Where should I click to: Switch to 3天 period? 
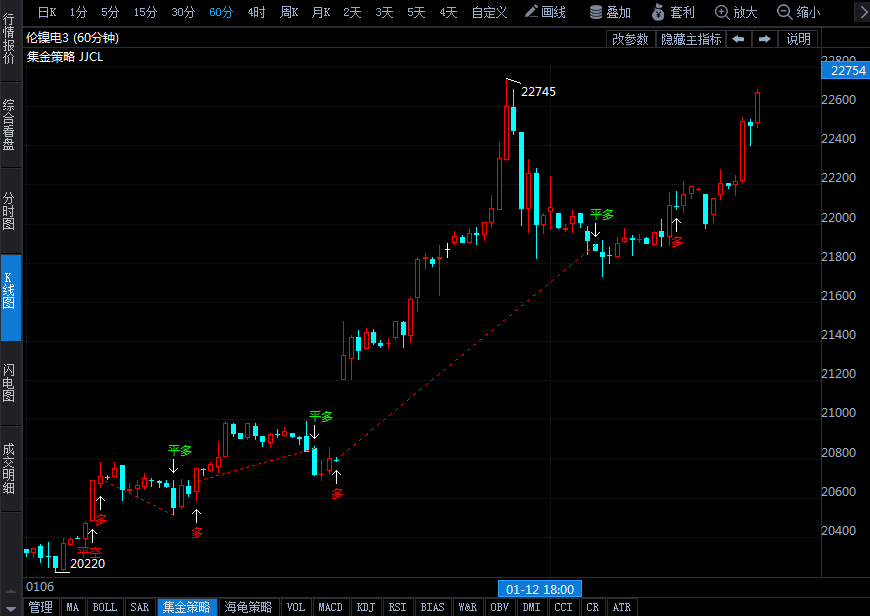384,12
